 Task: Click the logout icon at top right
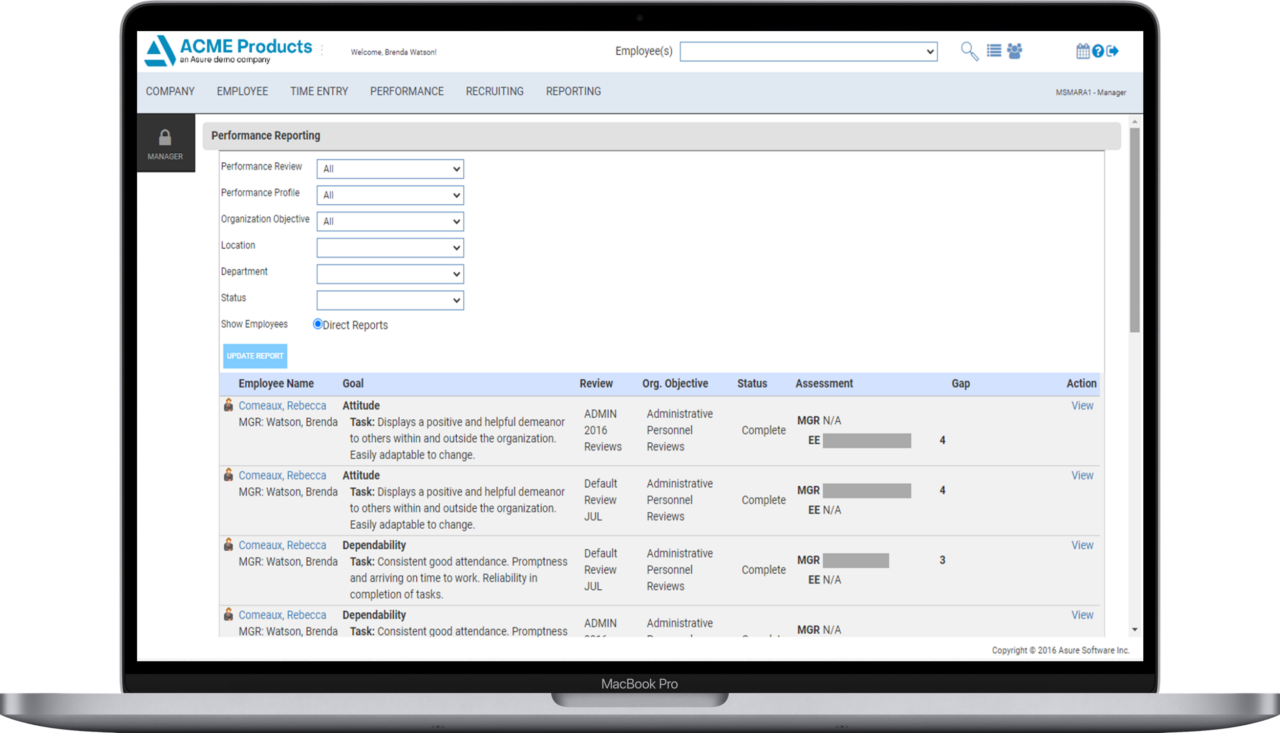click(x=1112, y=51)
